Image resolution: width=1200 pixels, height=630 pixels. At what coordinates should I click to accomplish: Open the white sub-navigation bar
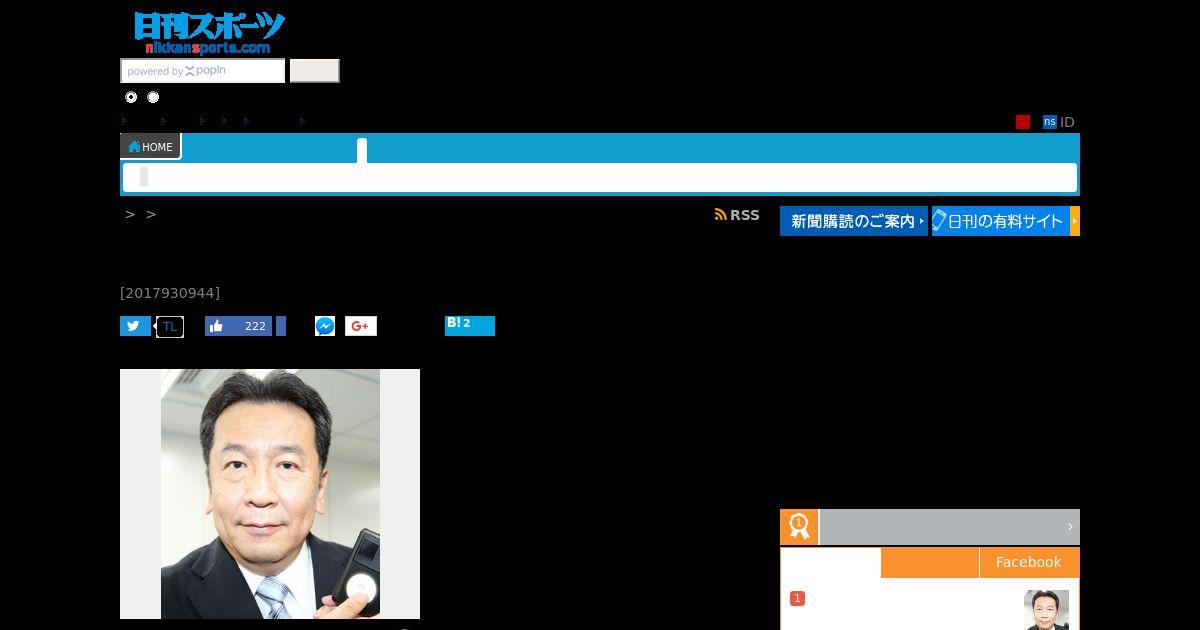pos(599,177)
